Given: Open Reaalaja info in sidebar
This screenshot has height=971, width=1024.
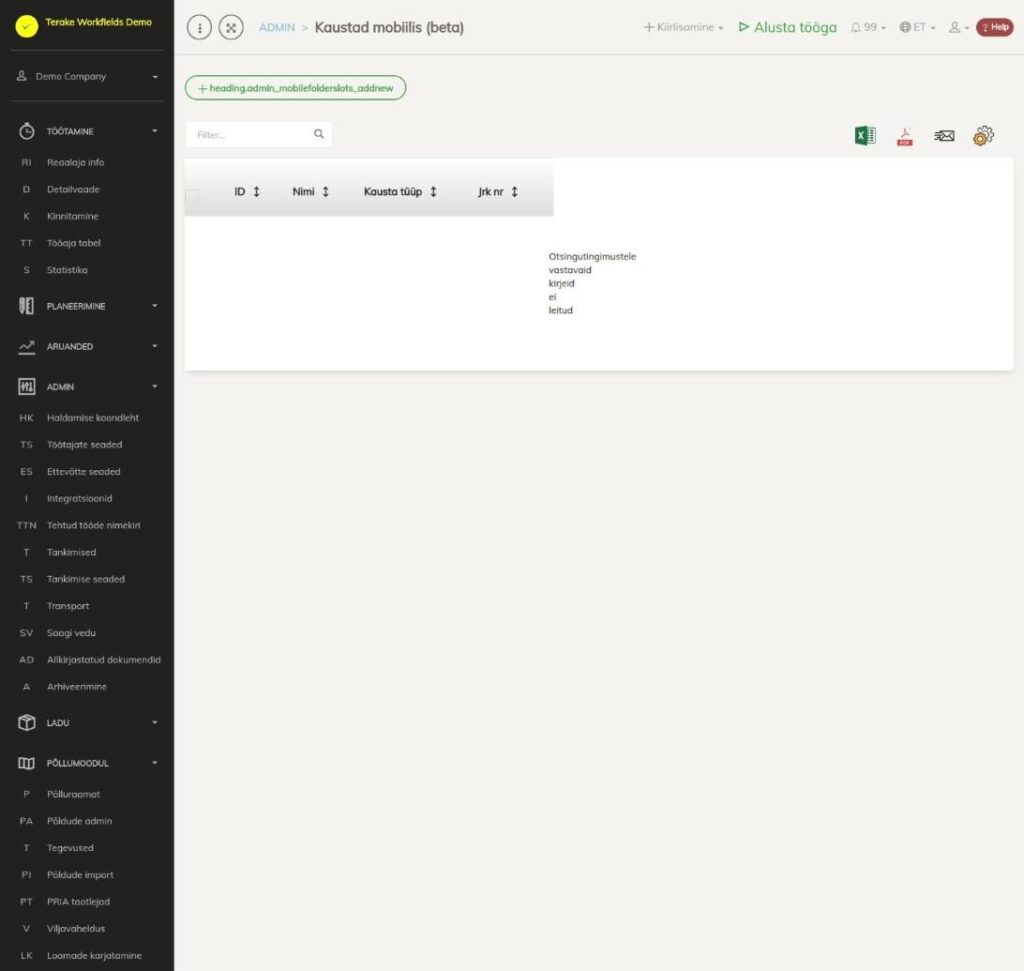Looking at the screenshot, I should 76,163.
